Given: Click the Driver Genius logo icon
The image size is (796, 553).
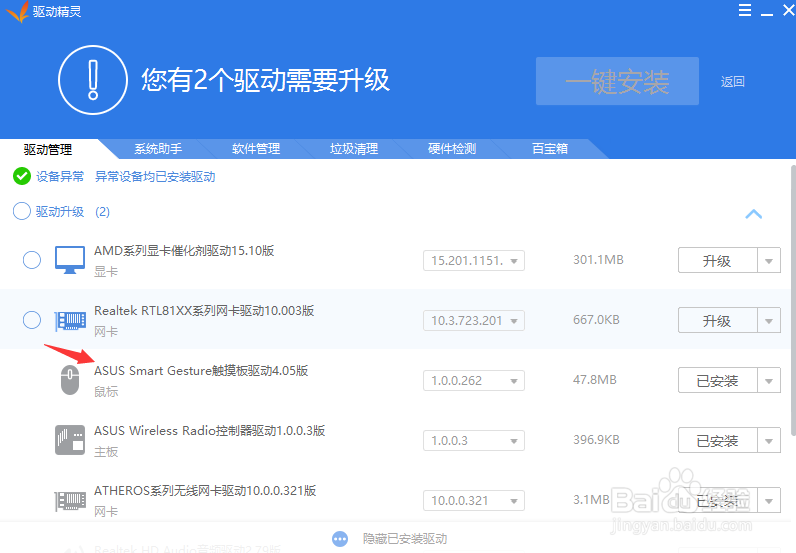Looking at the screenshot, I should [18, 12].
